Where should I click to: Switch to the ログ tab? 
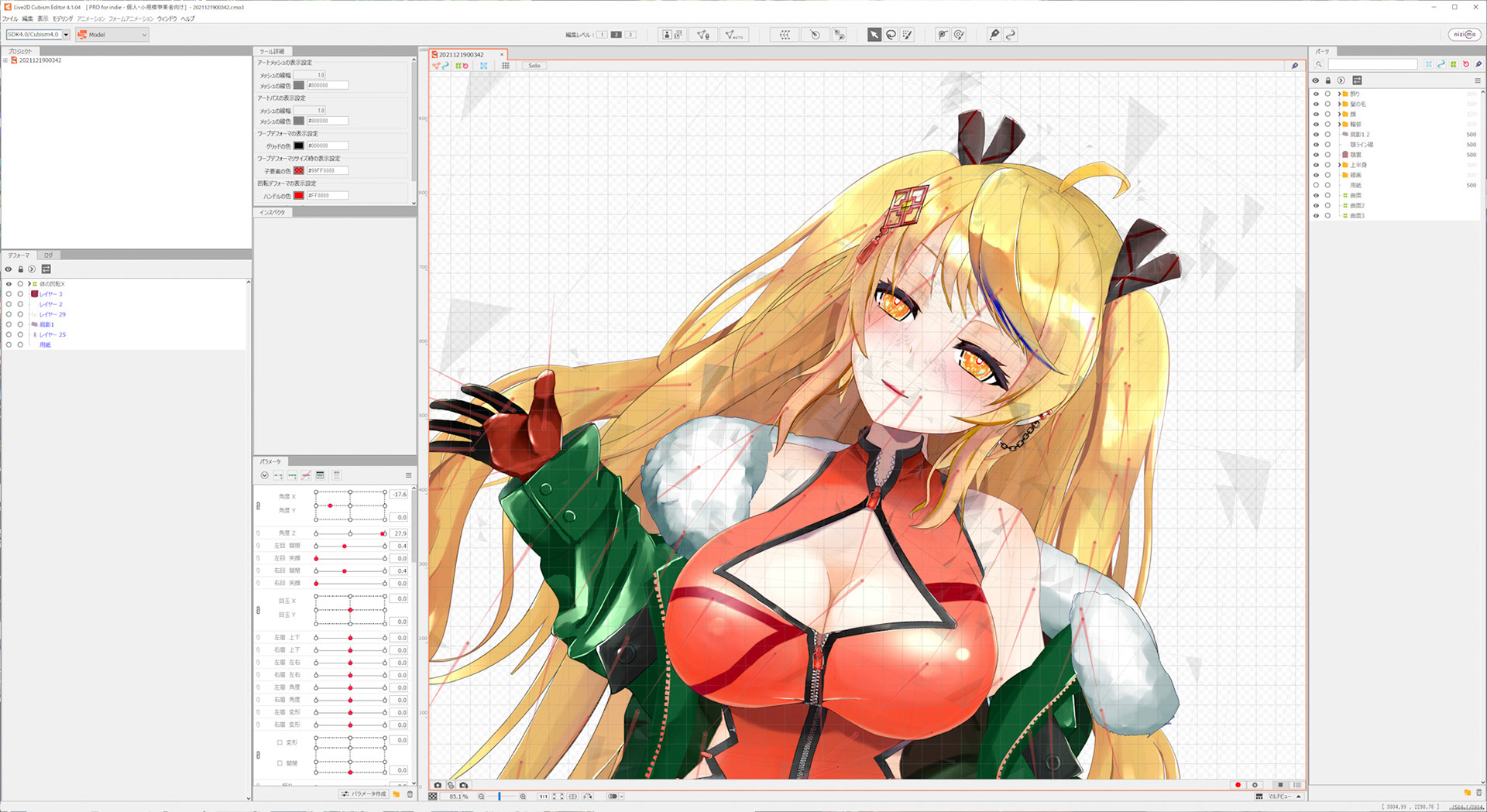click(49, 255)
